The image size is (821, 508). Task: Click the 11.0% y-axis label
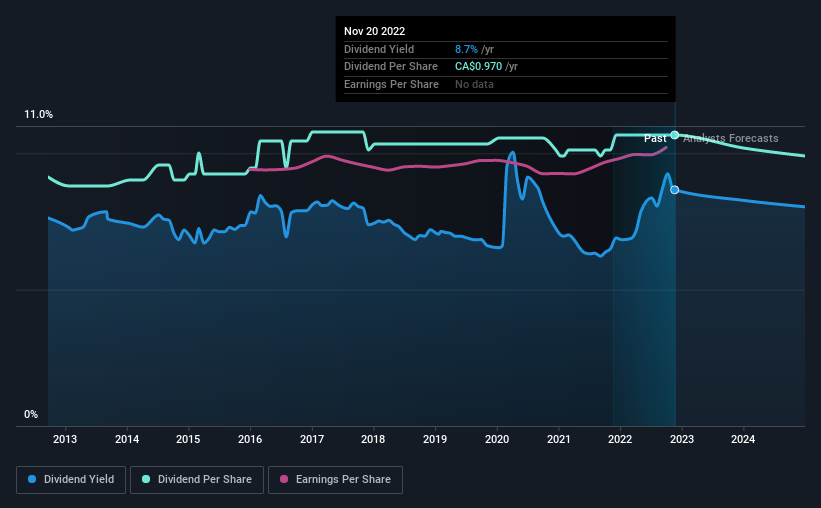pos(38,115)
